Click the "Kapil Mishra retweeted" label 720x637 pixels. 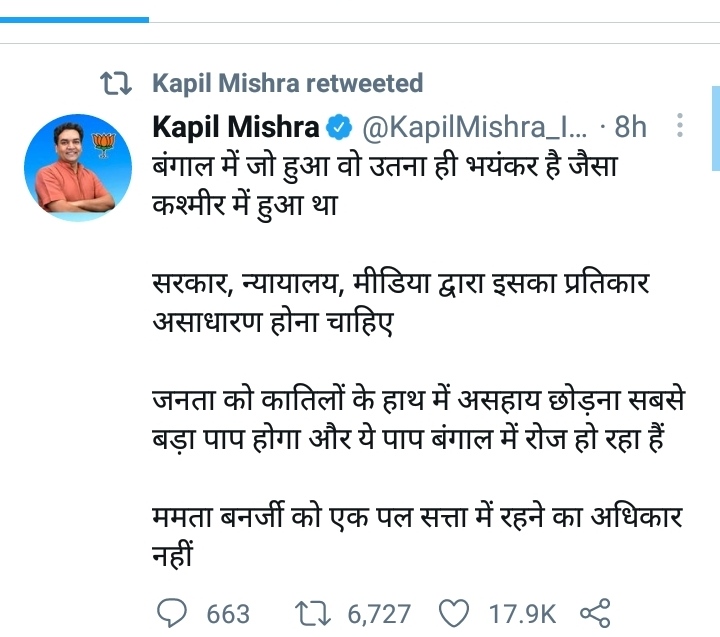(x=287, y=83)
